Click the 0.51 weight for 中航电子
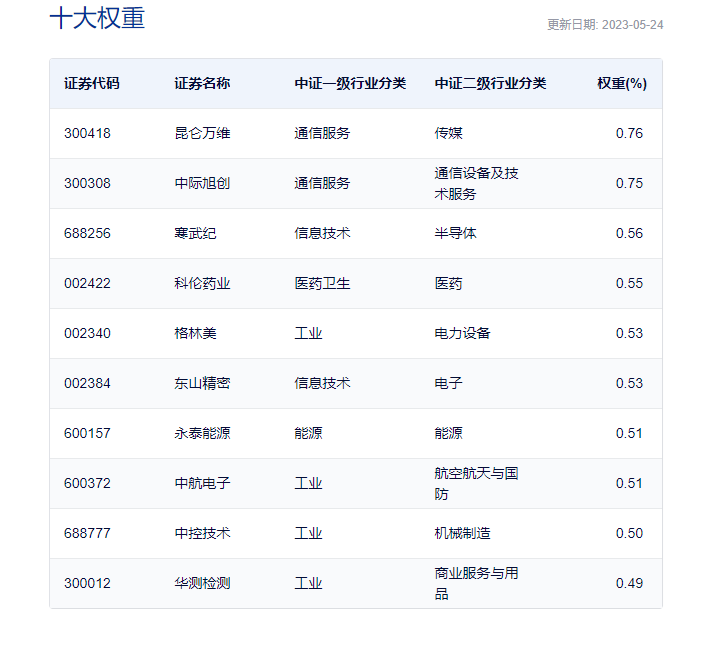The image size is (721, 650). 629,484
